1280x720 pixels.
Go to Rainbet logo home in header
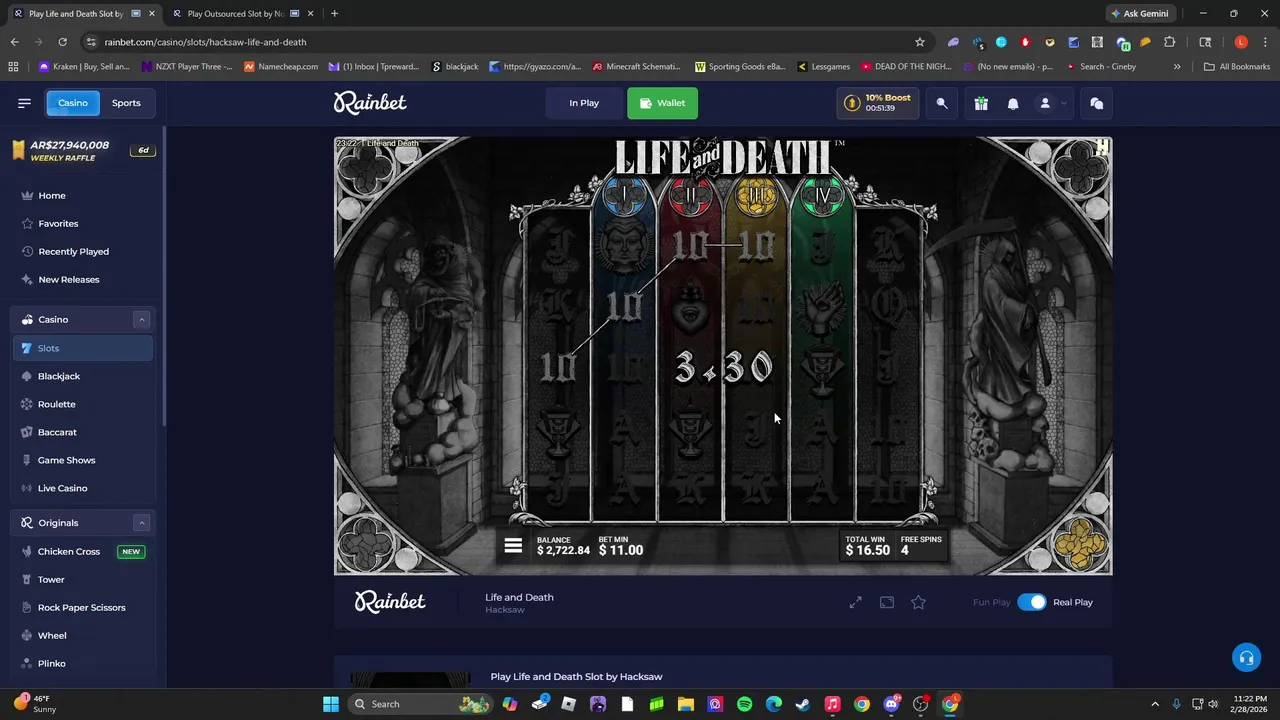click(x=370, y=103)
